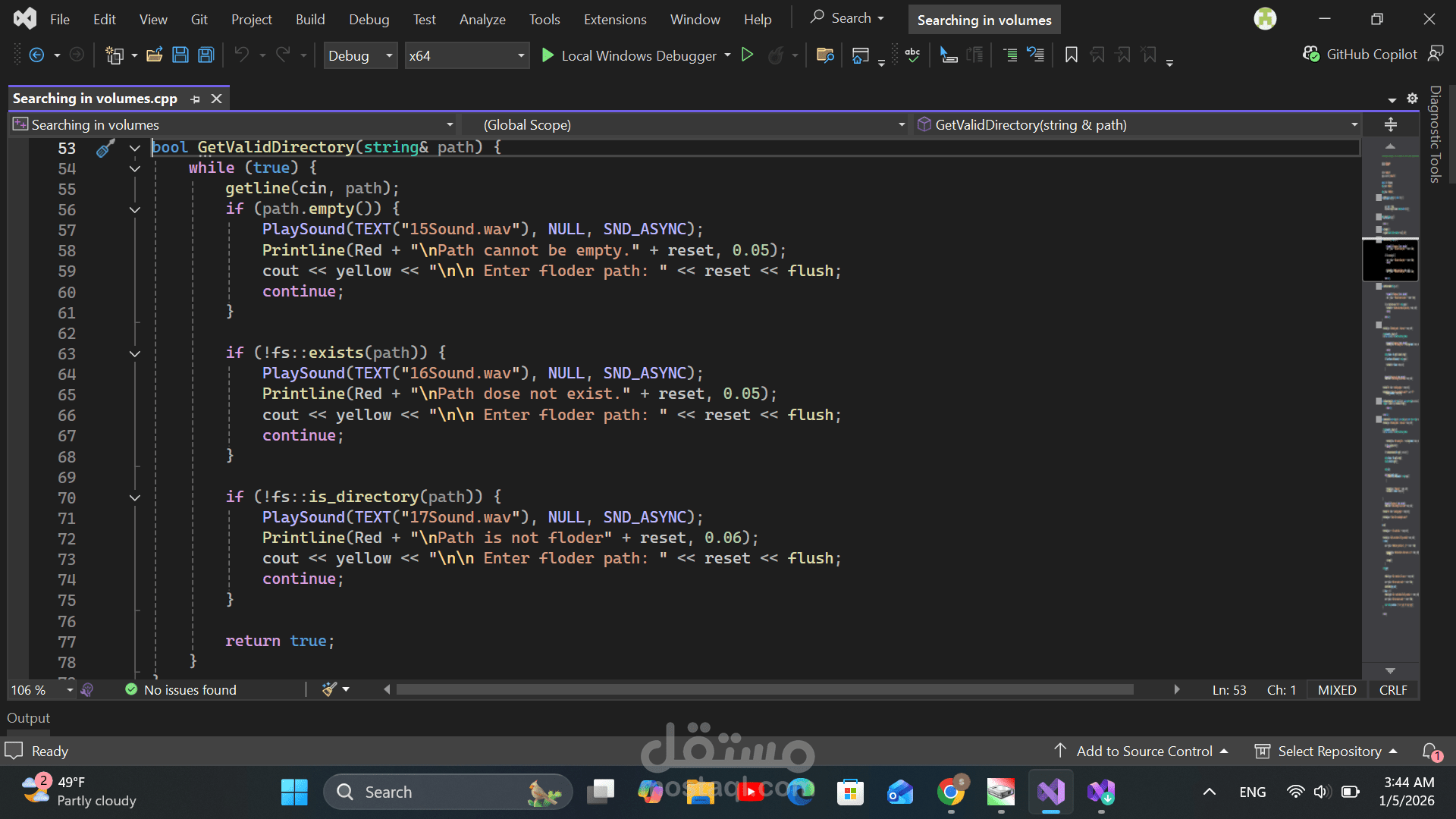Viewport: 1456px width, 819px height.
Task: Expand the Global Scope dropdown
Action: click(x=901, y=125)
